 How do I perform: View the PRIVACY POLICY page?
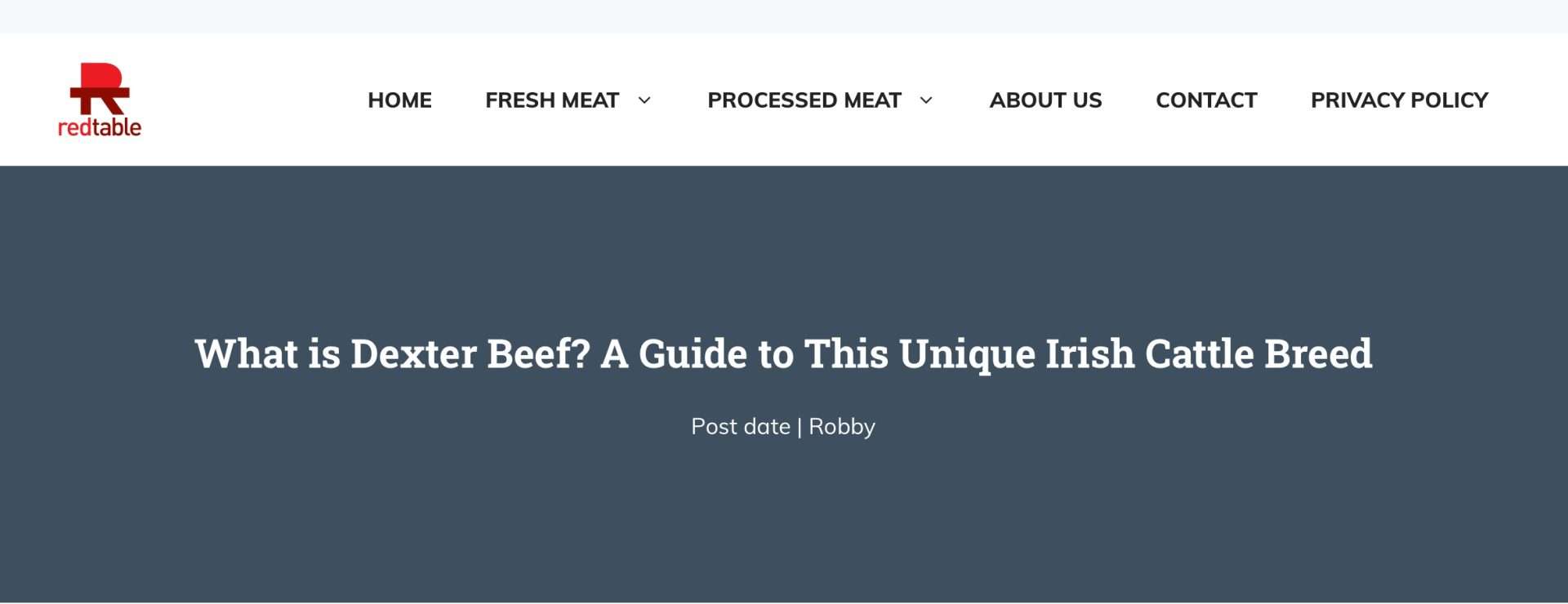pos(1399,101)
